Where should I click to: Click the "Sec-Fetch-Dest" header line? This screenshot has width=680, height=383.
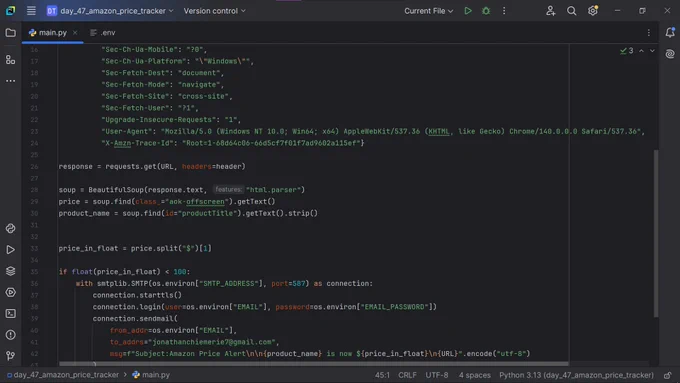point(163,73)
